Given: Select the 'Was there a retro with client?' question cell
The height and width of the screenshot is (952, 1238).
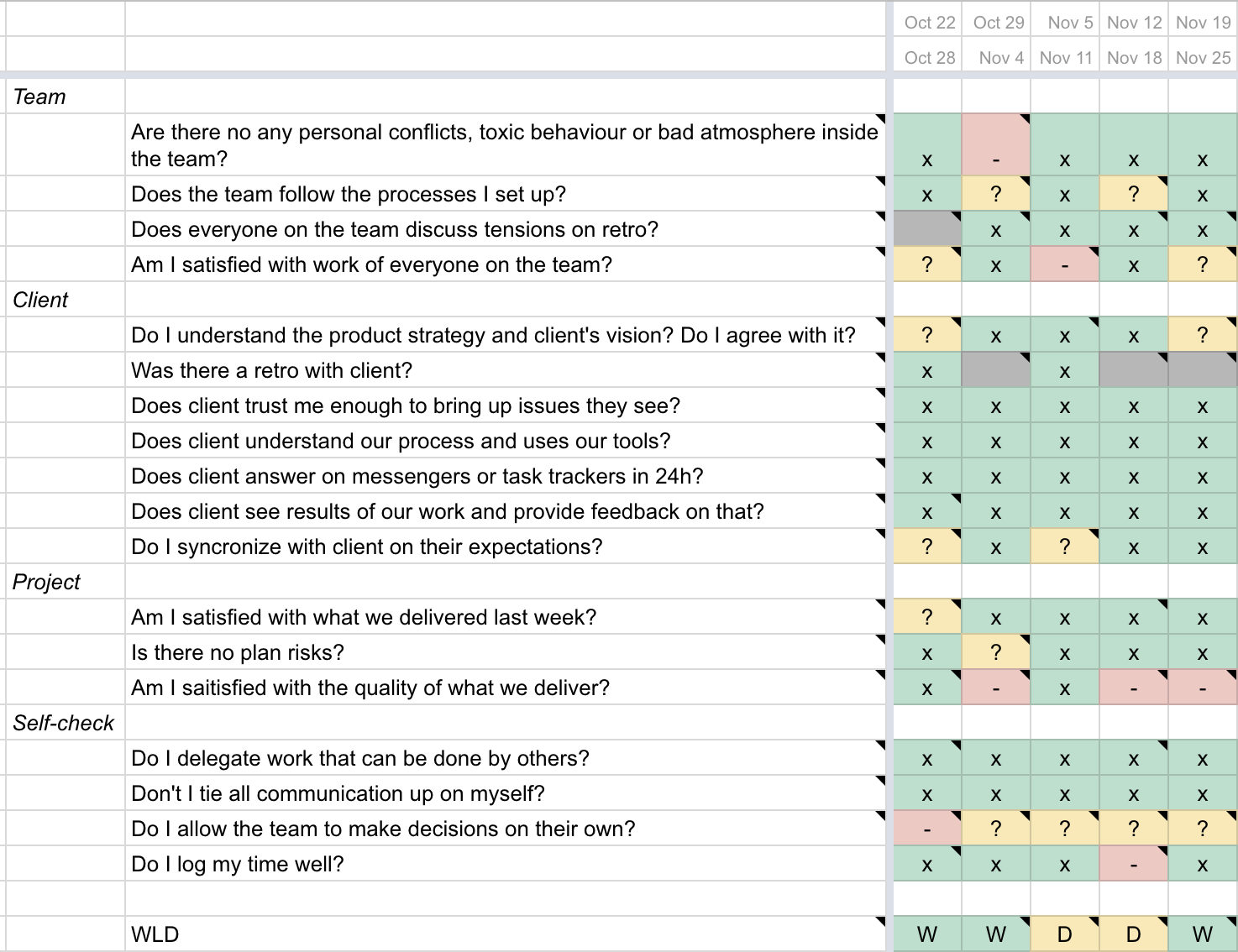Looking at the screenshot, I should [x=506, y=370].
